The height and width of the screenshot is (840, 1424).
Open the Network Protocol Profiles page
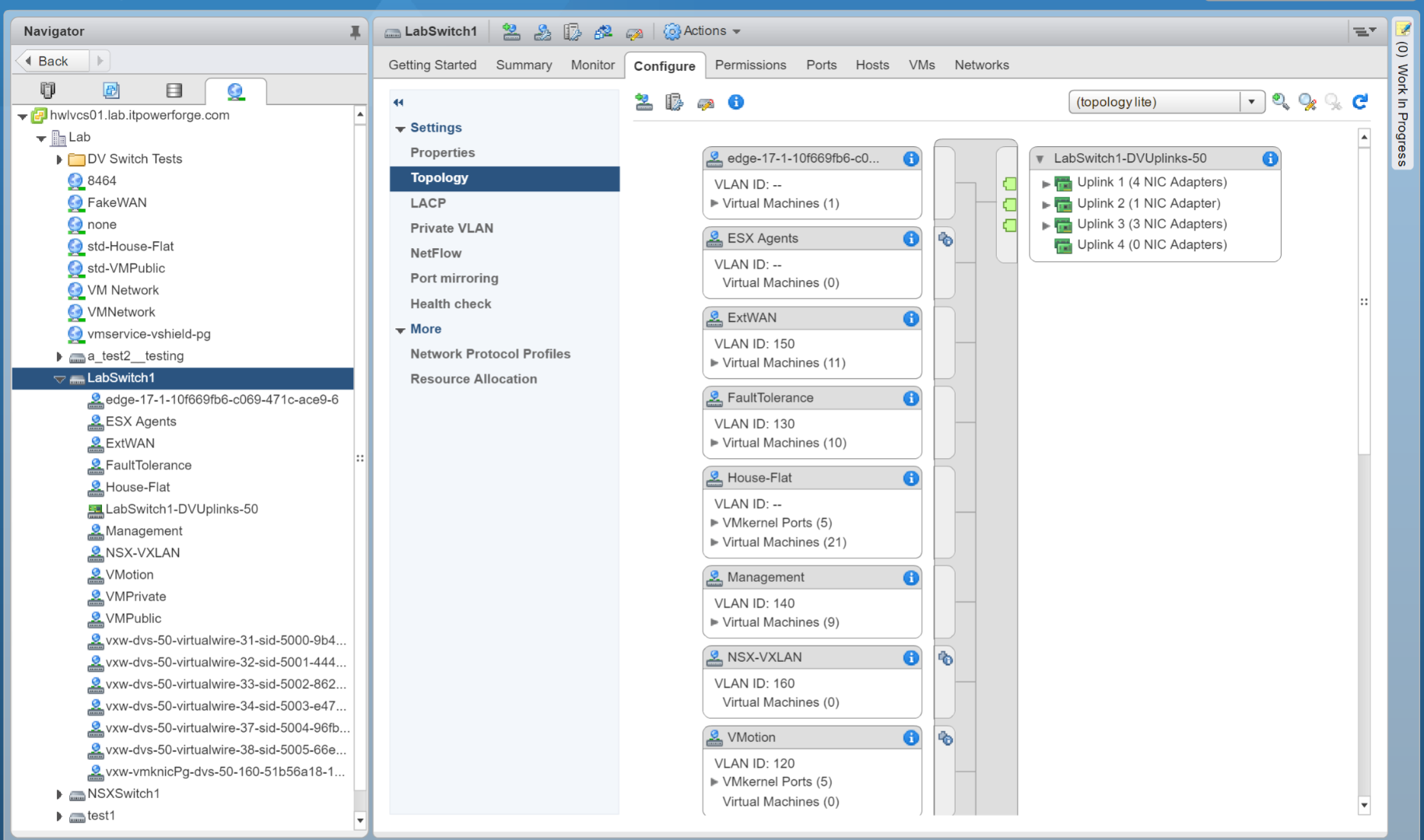pos(490,354)
